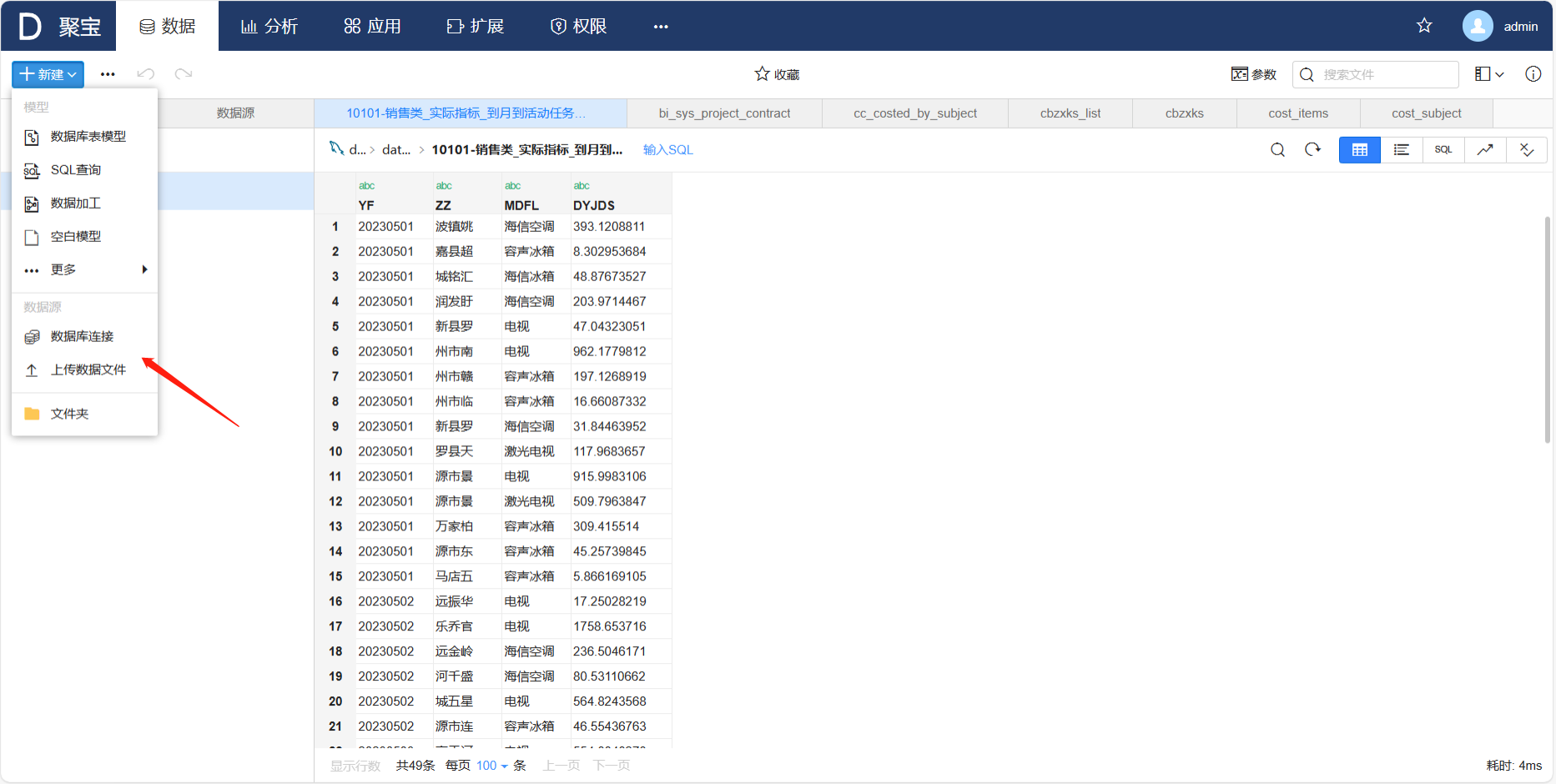Open the 权限 top navigation tab
This screenshot has width=1556, height=784.
point(578,26)
